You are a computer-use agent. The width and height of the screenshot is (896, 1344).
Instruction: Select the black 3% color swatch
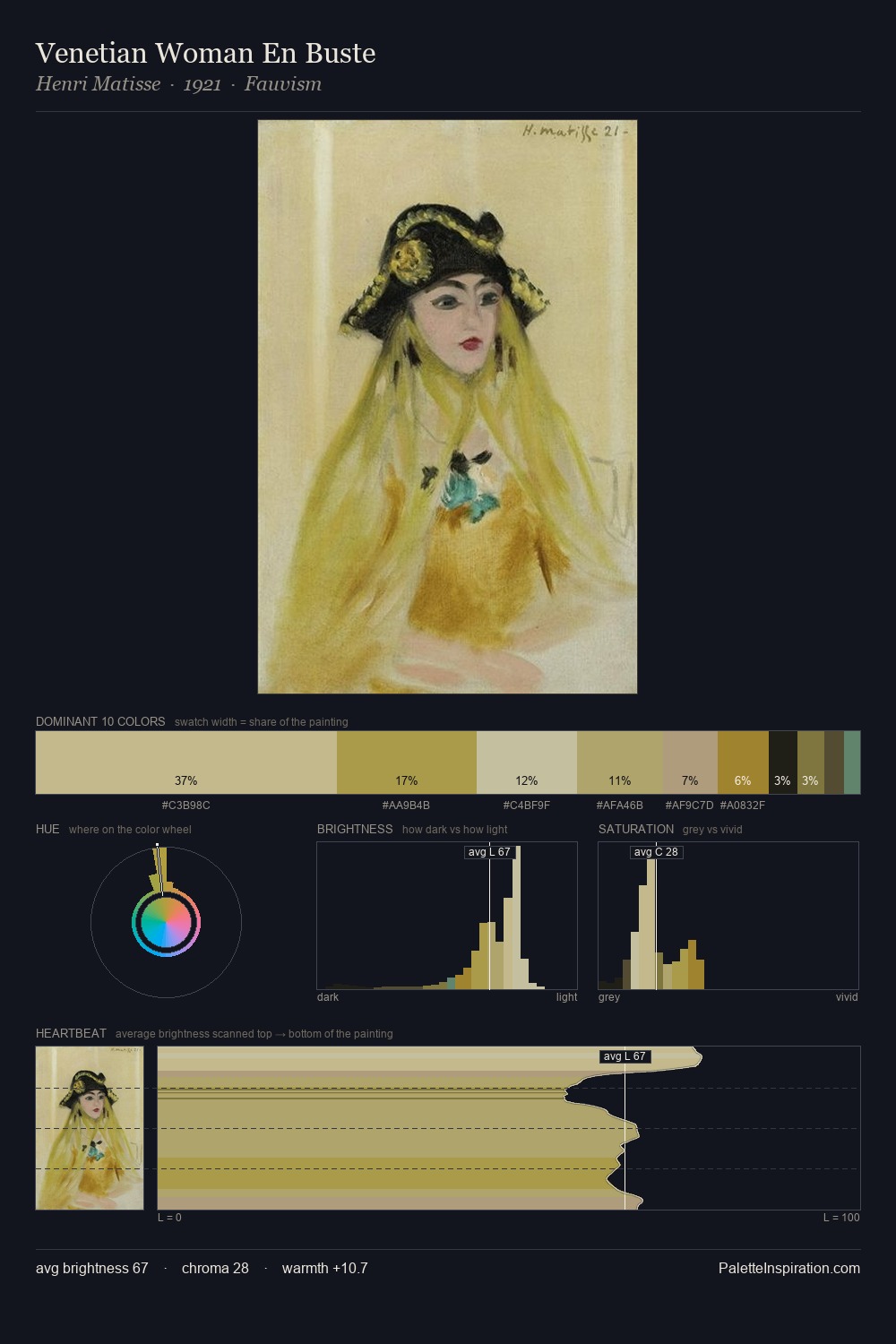(783, 762)
